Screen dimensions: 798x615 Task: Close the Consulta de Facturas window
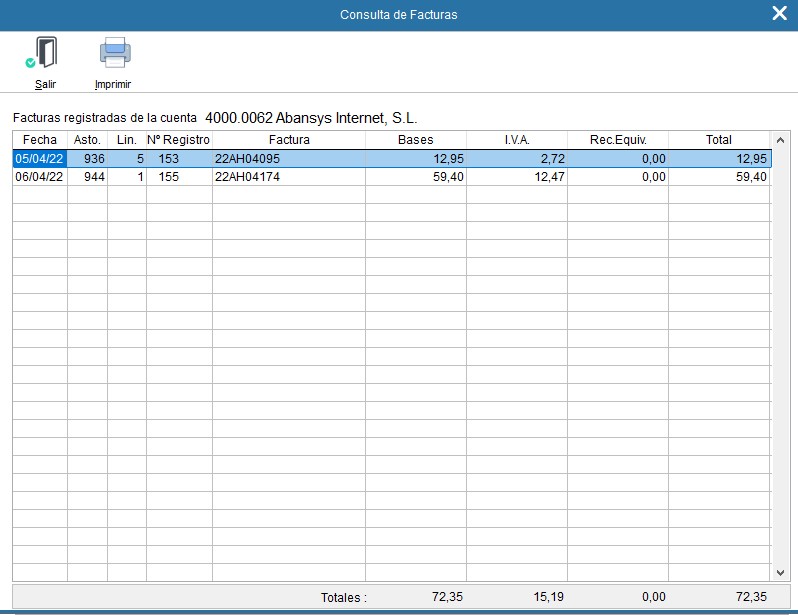[x=779, y=14]
